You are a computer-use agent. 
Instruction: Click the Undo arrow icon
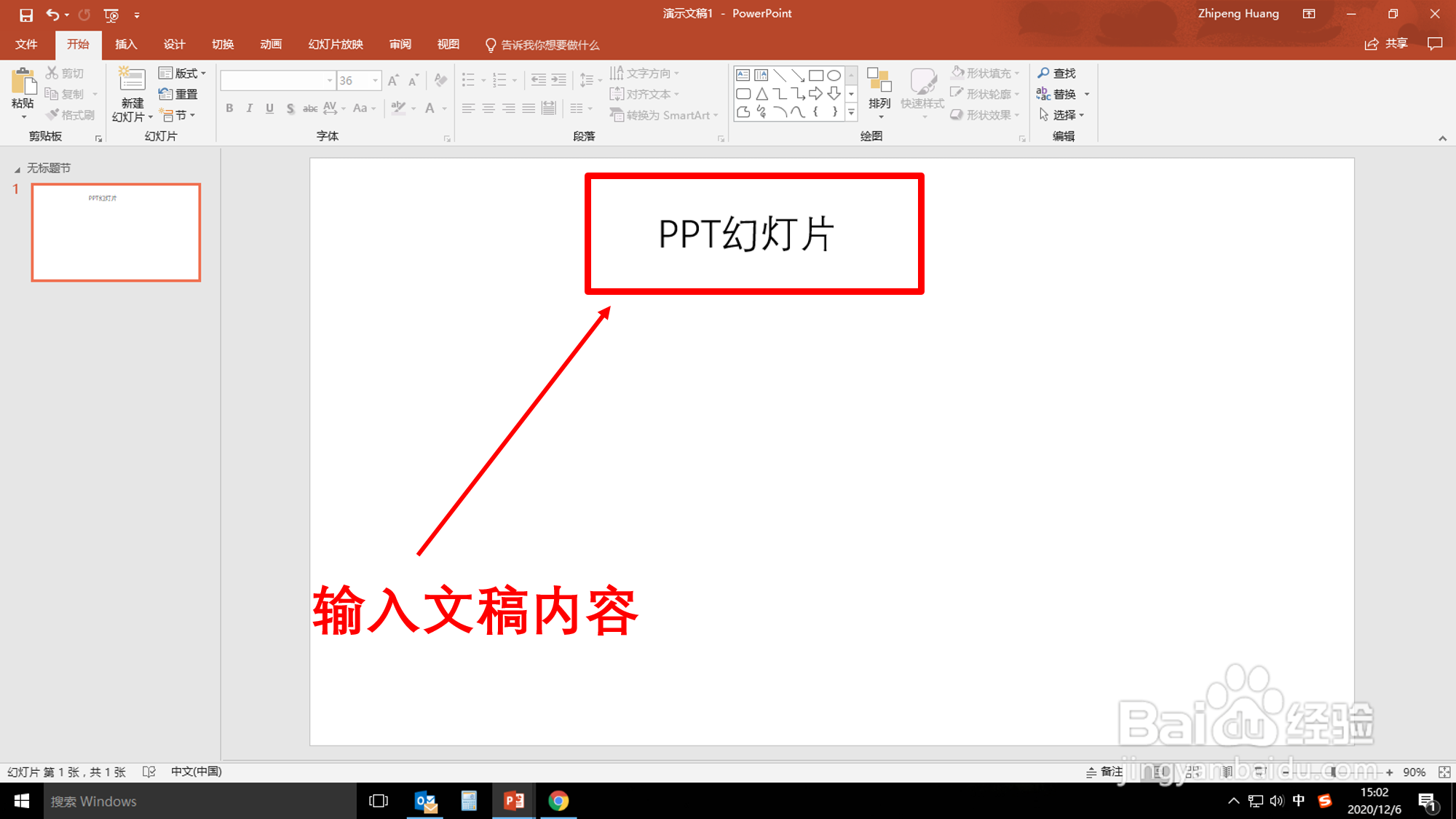(52, 15)
